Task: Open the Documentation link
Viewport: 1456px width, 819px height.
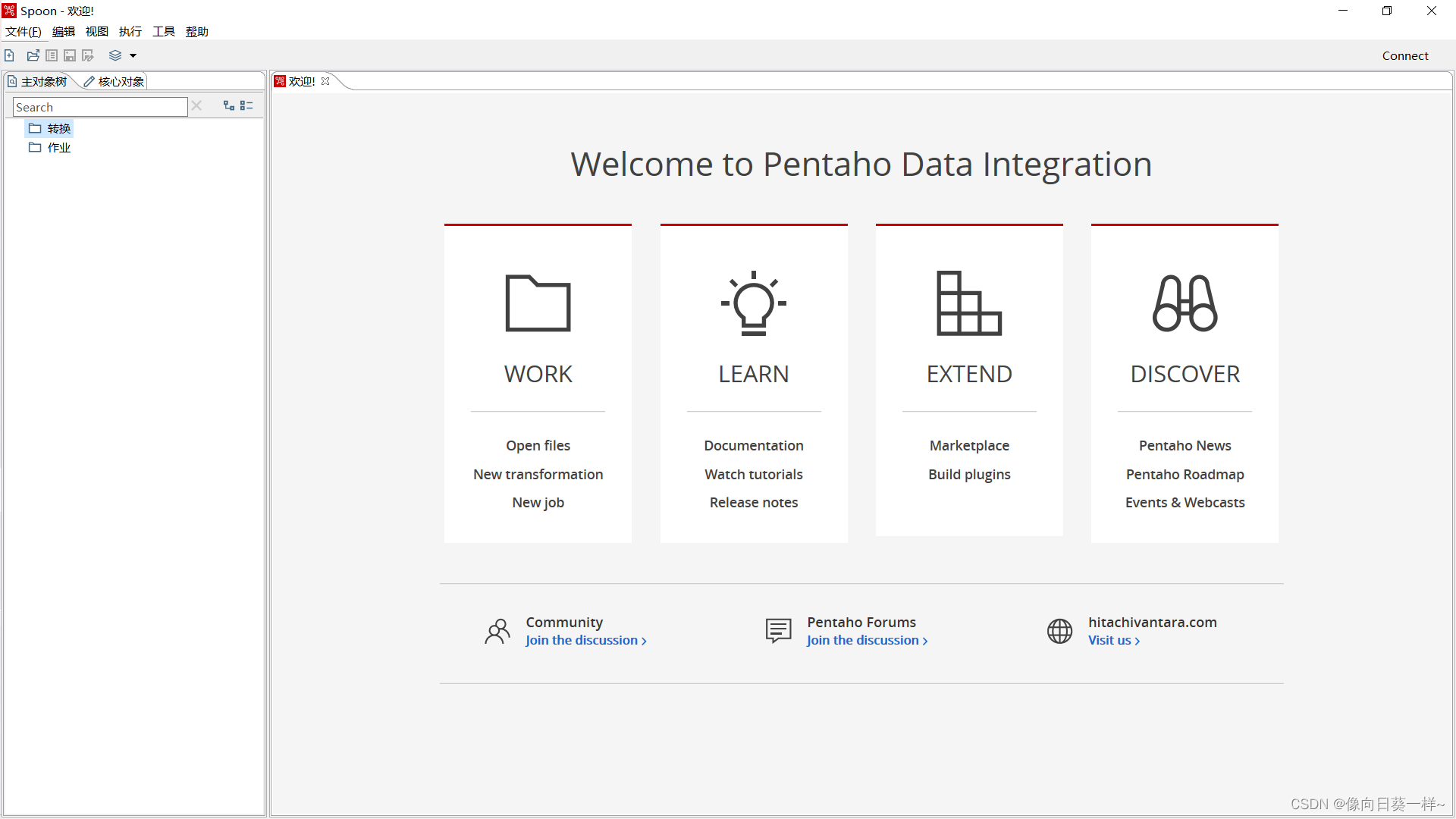Action: (754, 445)
